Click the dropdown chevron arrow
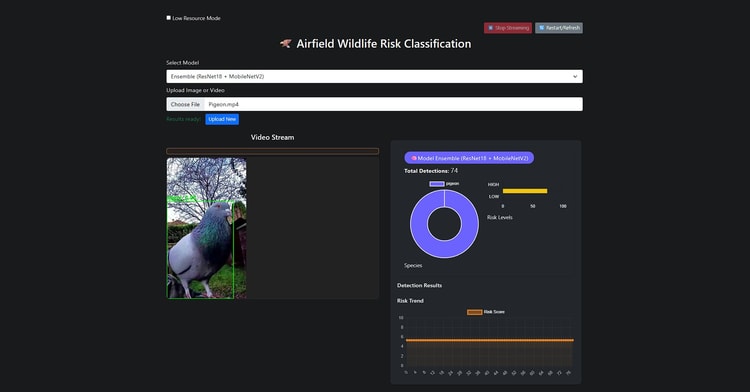The image size is (750, 392). [x=575, y=76]
